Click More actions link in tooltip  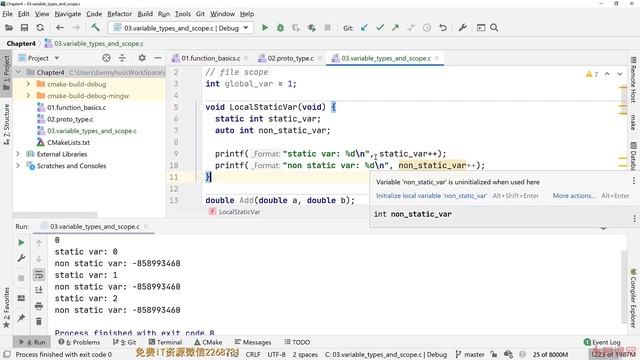click(574, 196)
